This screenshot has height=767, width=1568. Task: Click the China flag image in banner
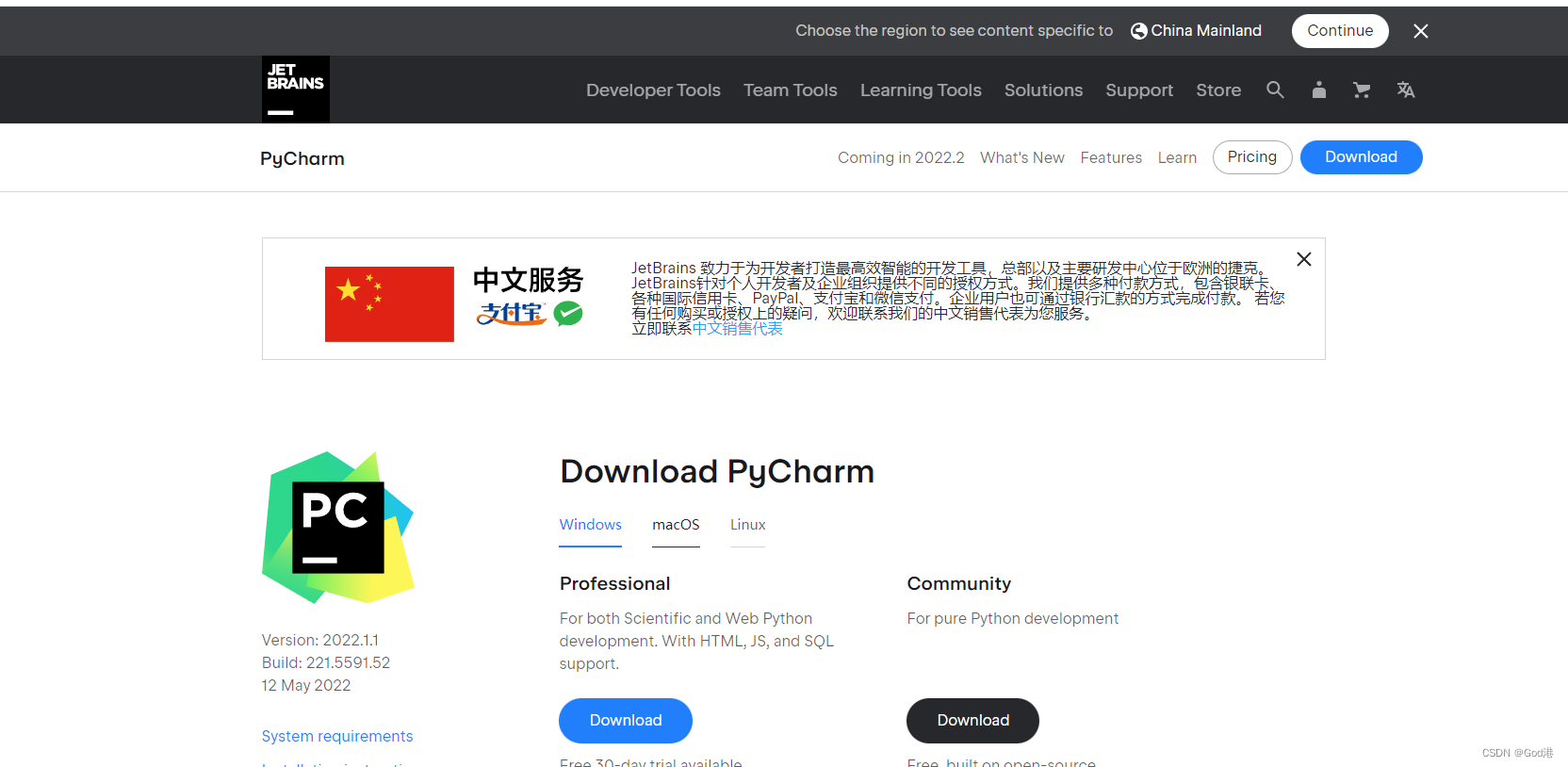389,304
